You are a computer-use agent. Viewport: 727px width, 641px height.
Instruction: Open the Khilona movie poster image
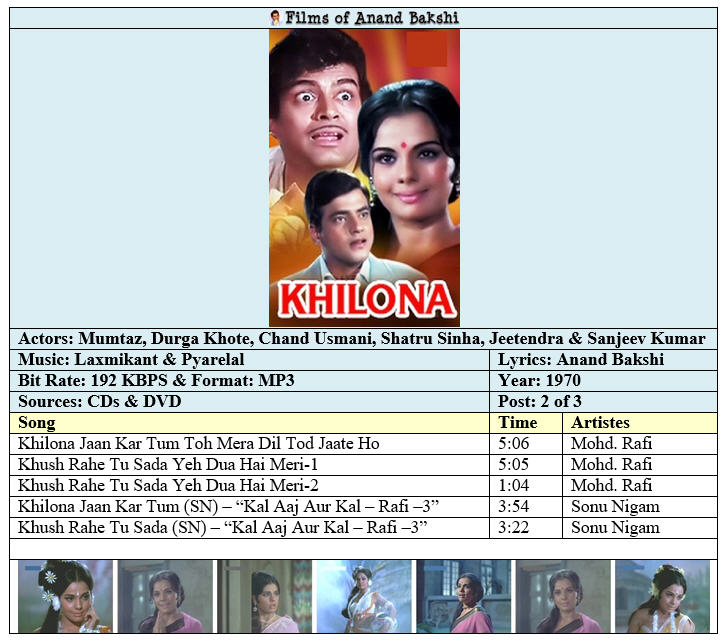pos(364,178)
